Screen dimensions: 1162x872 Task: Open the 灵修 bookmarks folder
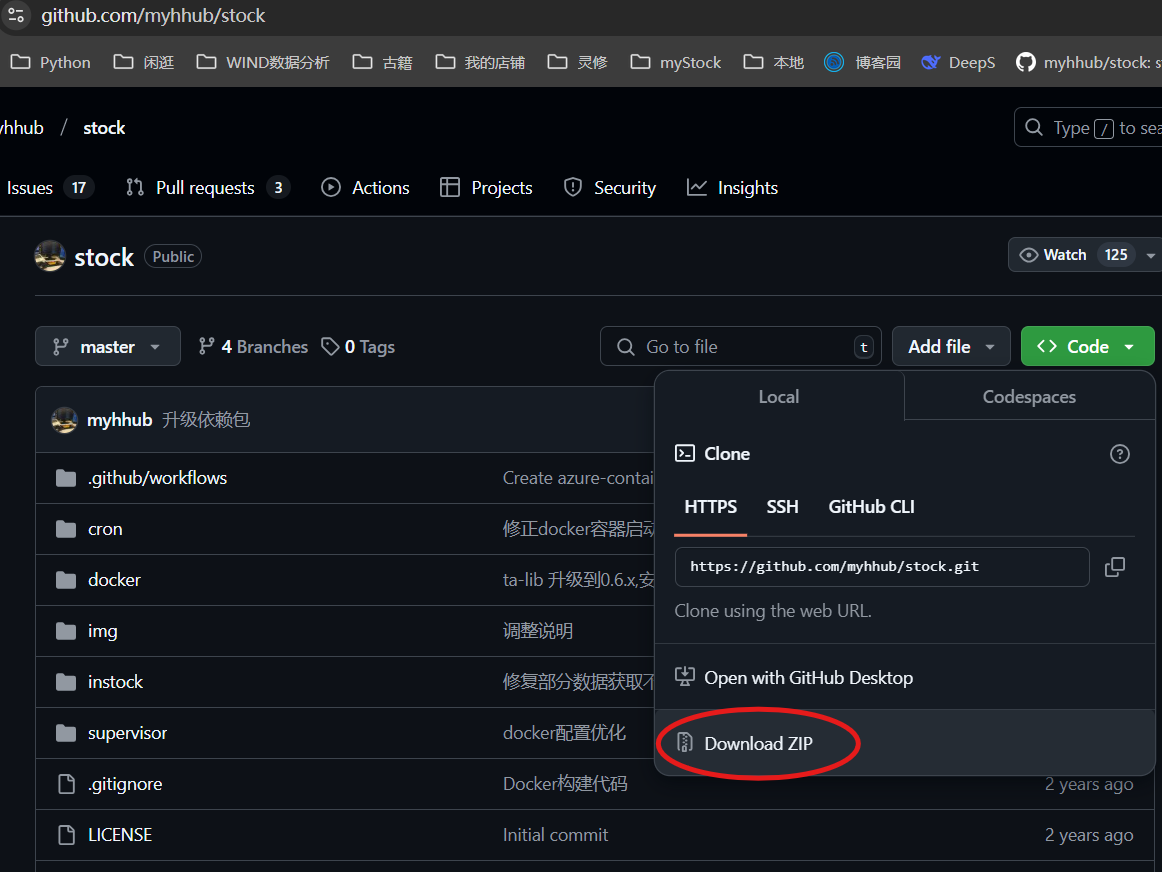[577, 62]
